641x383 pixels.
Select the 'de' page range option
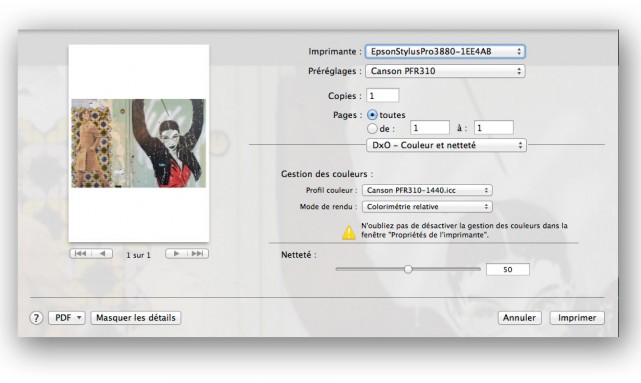point(372,129)
